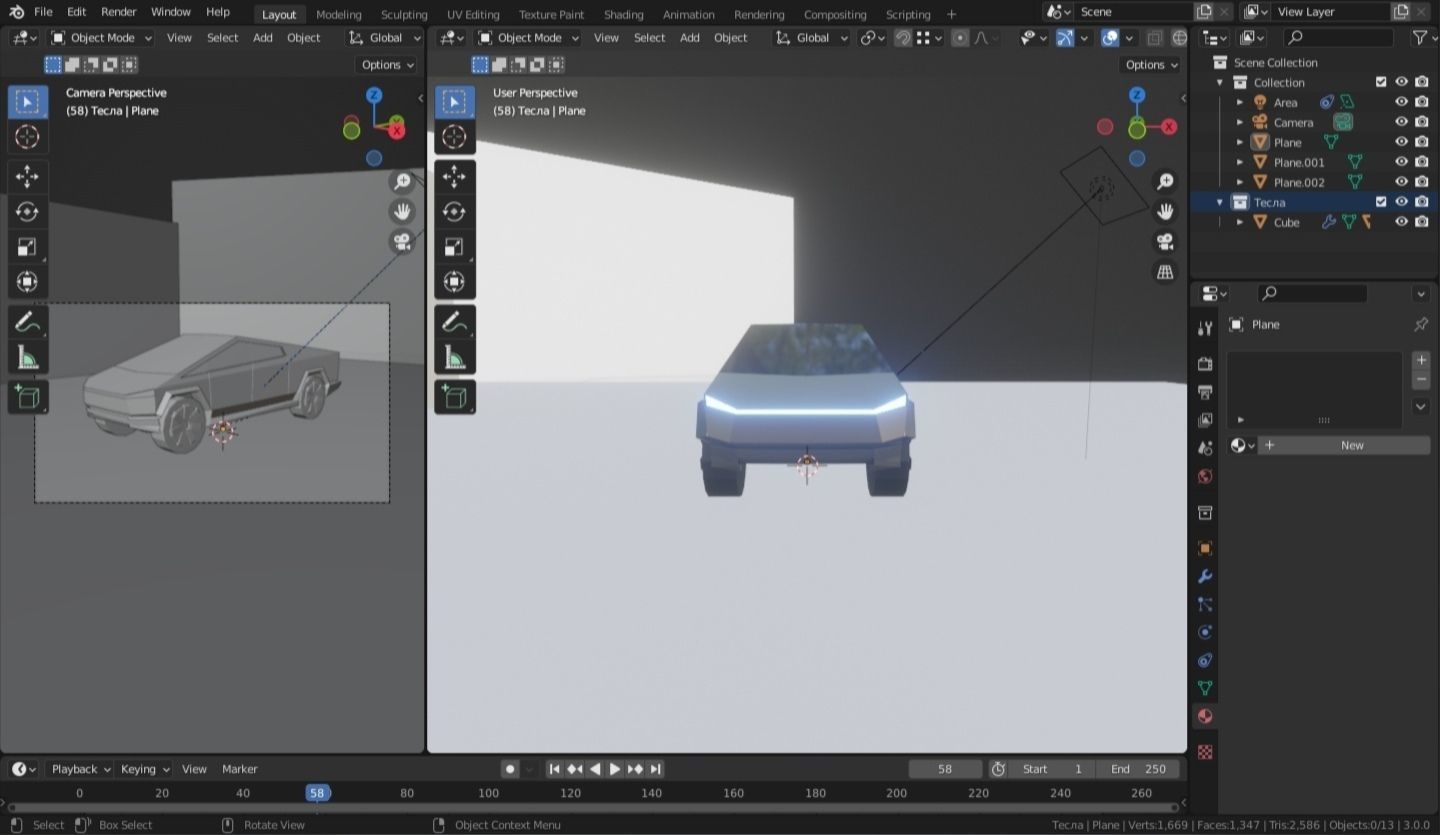Open the Particles properties tab
This screenshot has width=1440, height=835.
1205,604
